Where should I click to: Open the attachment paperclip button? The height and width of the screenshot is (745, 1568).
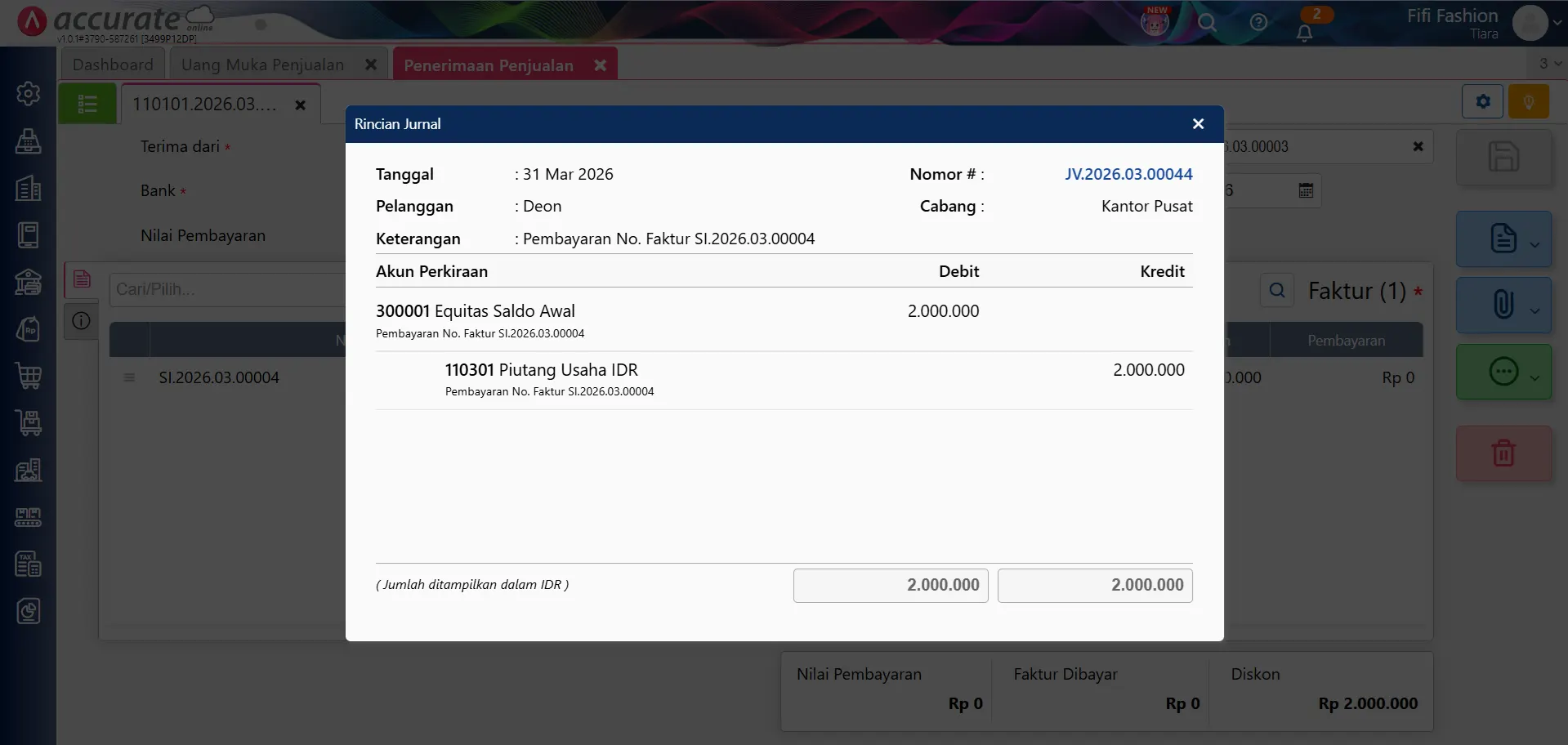click(1503, 305)
